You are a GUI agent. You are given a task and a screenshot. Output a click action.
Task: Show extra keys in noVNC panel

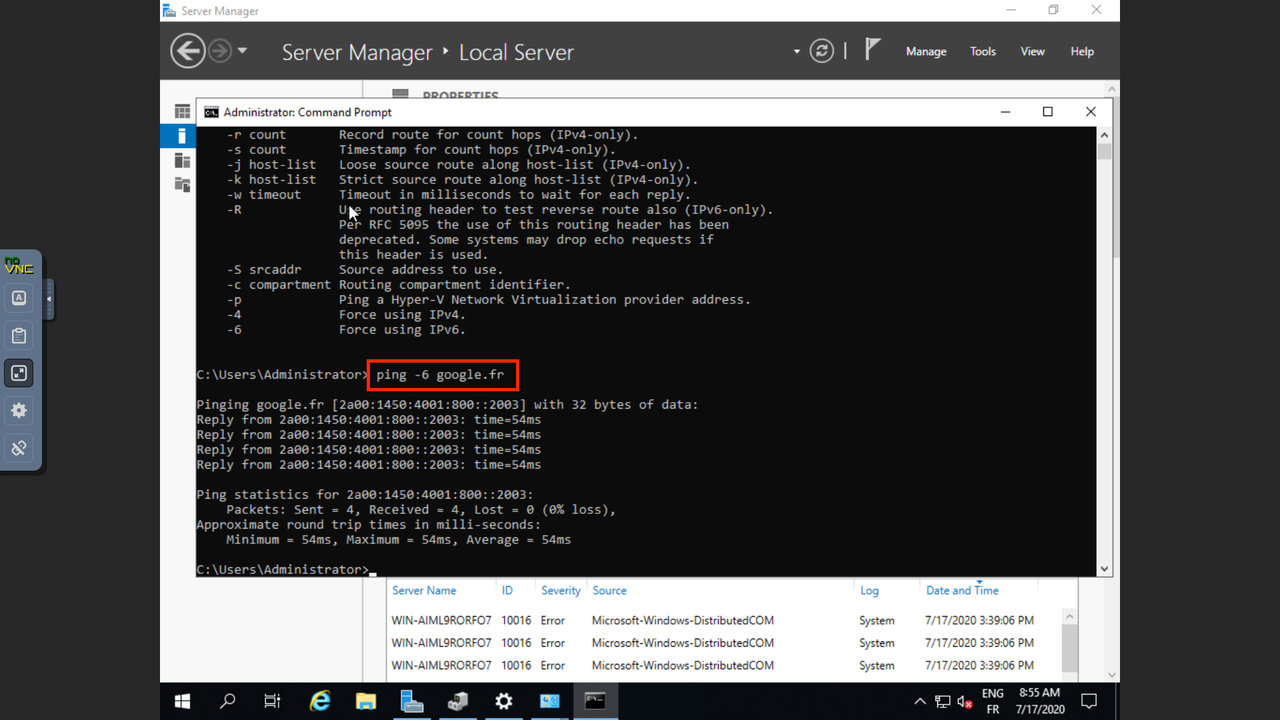(x=19, y=298)
